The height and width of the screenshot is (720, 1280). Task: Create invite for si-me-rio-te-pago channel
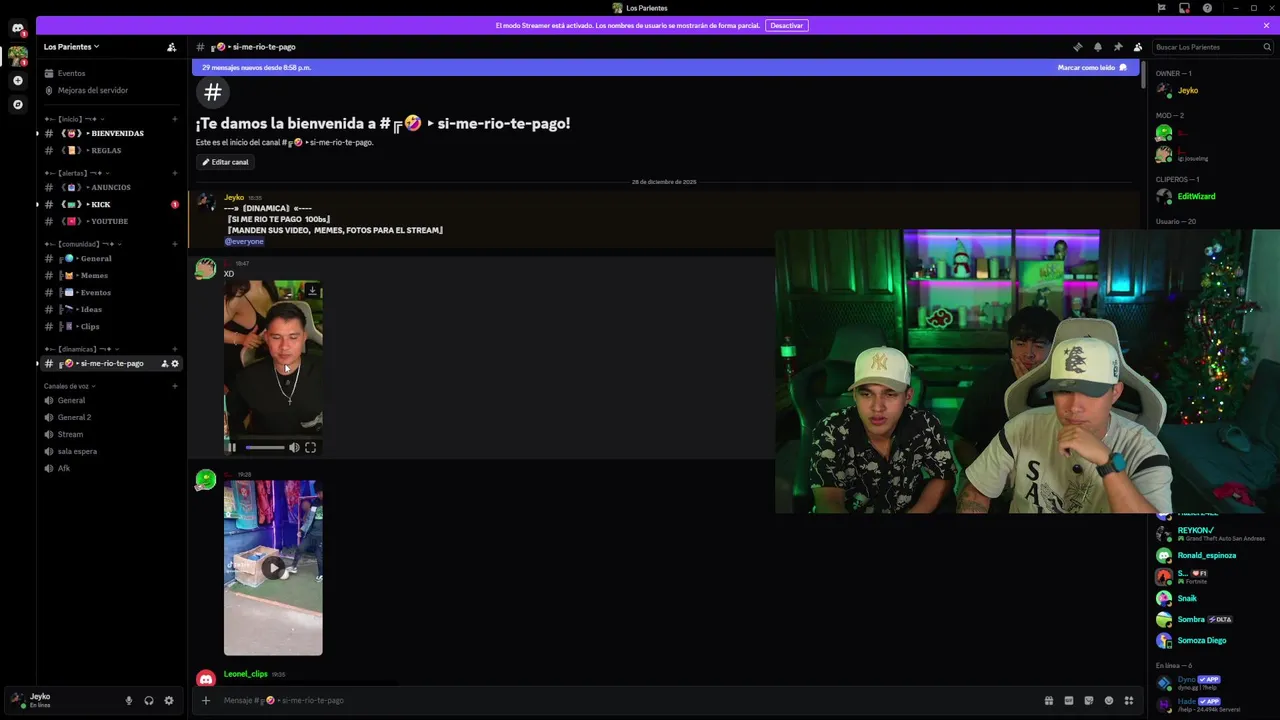(165, 364)
